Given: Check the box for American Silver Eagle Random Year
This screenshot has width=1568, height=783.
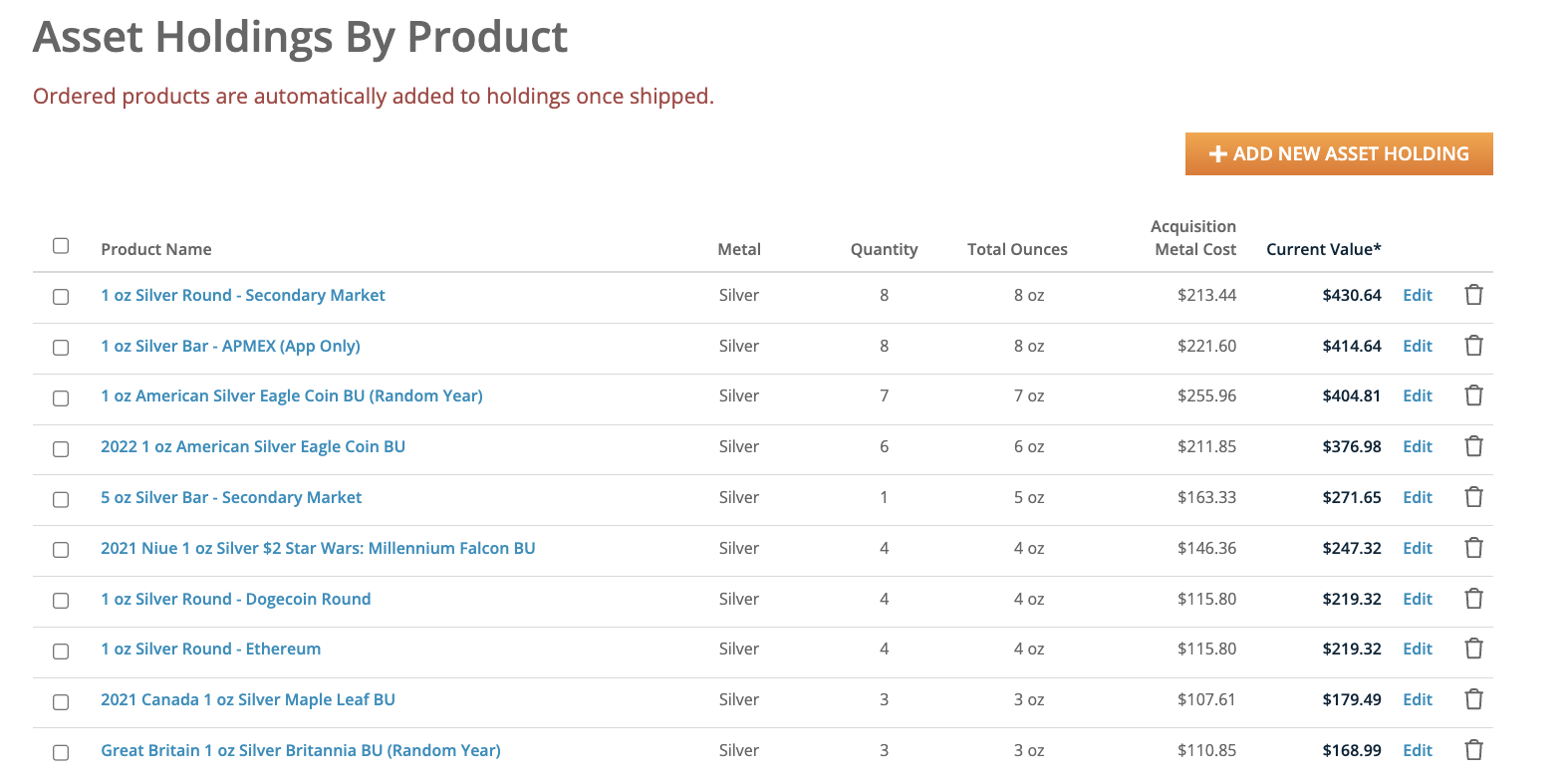Looking at the screenshot, I should [61, 398].
